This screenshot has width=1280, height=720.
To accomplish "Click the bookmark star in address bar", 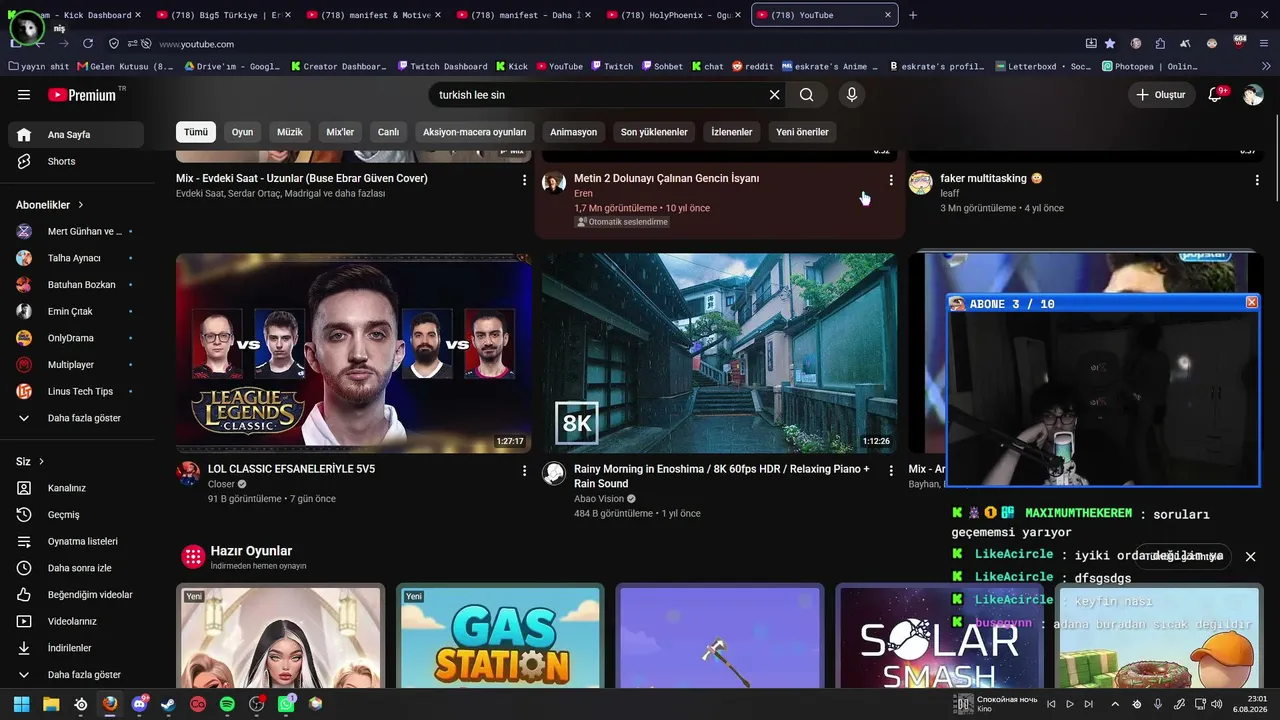I will point(1110,44).
